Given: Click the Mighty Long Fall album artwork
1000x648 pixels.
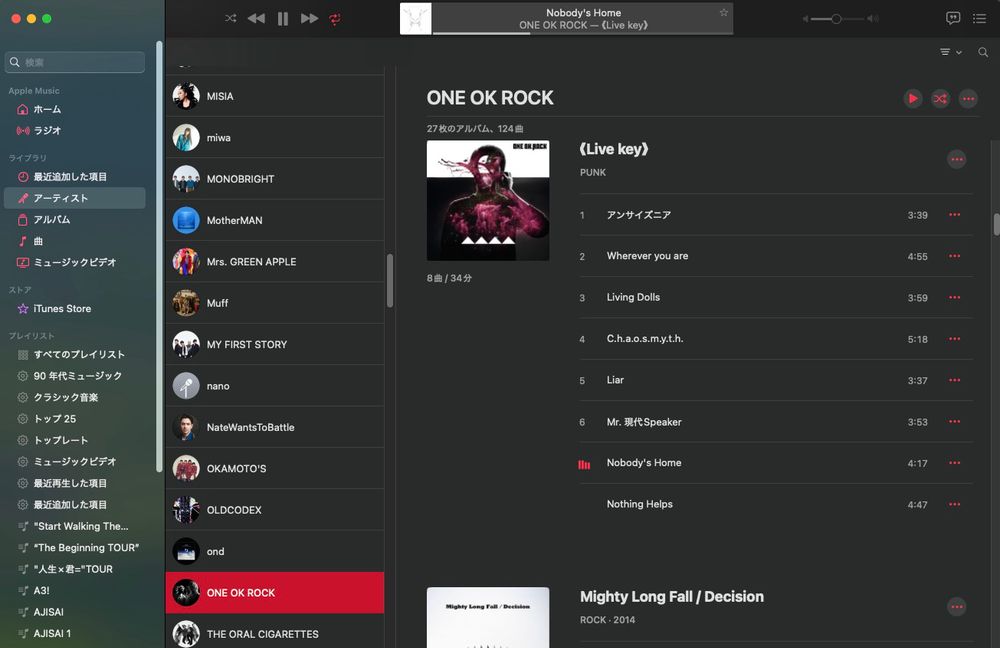Looking at the screenshot, I should [488, 617].
